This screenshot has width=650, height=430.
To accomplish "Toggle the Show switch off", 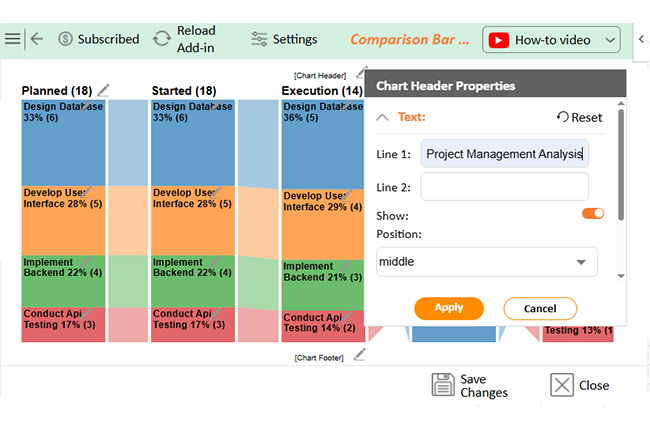I will 593,213.
